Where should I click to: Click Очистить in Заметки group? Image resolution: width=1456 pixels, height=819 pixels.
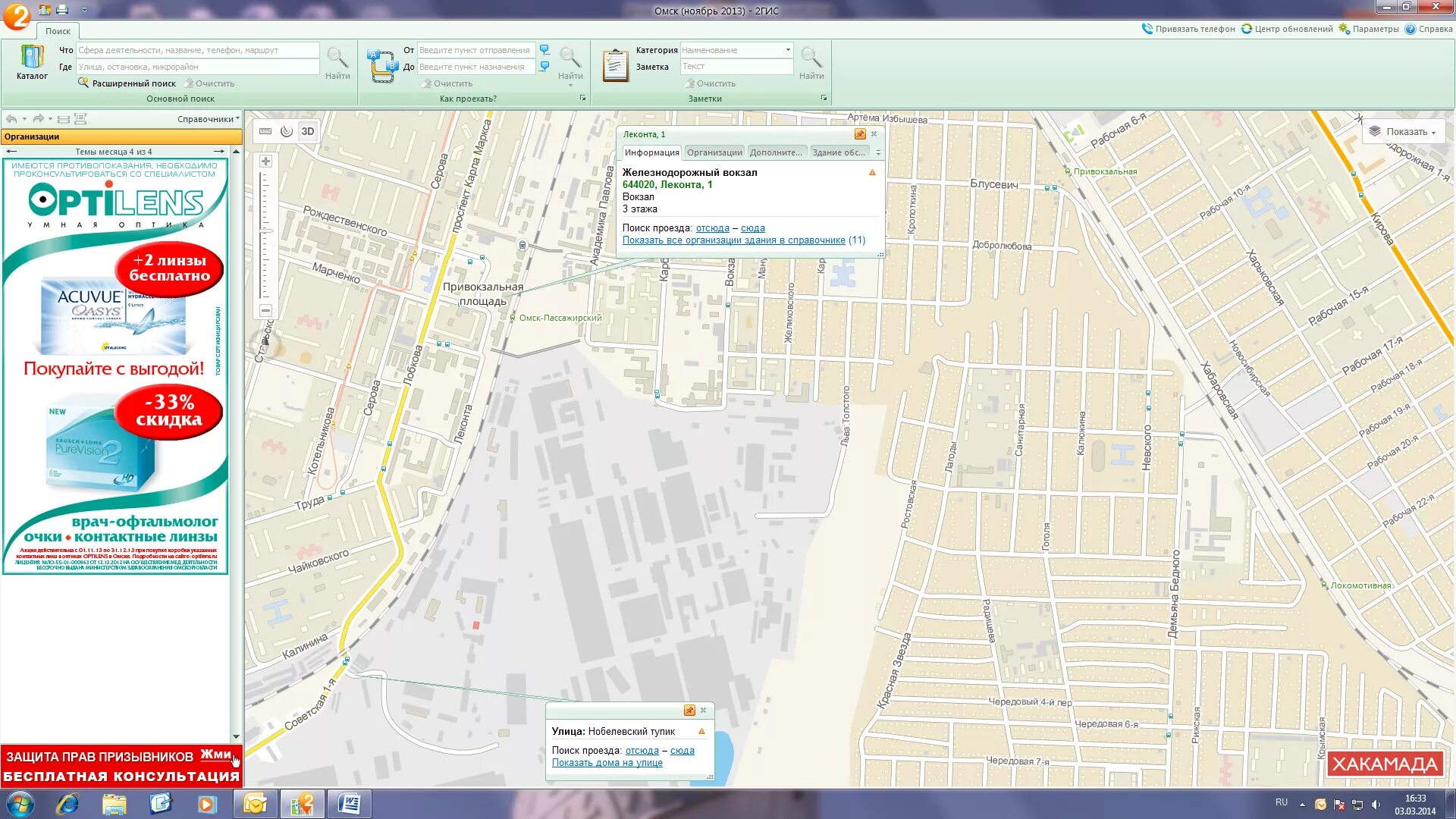coord(711,83)
